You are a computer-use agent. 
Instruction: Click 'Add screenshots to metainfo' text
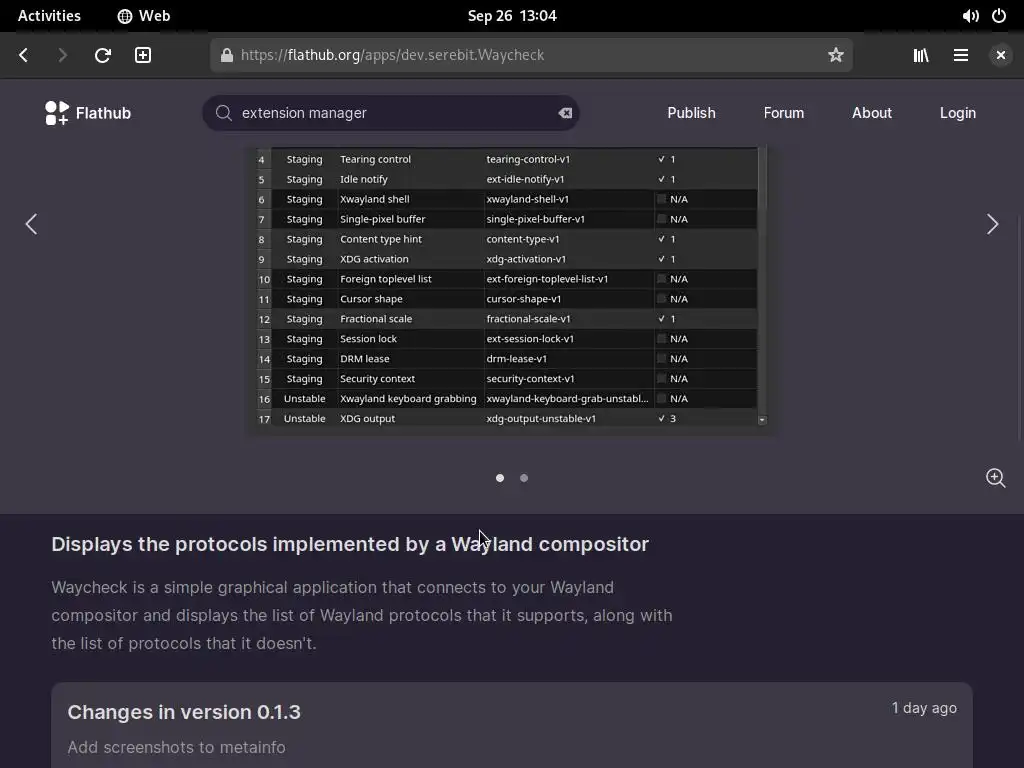[176, 747]
